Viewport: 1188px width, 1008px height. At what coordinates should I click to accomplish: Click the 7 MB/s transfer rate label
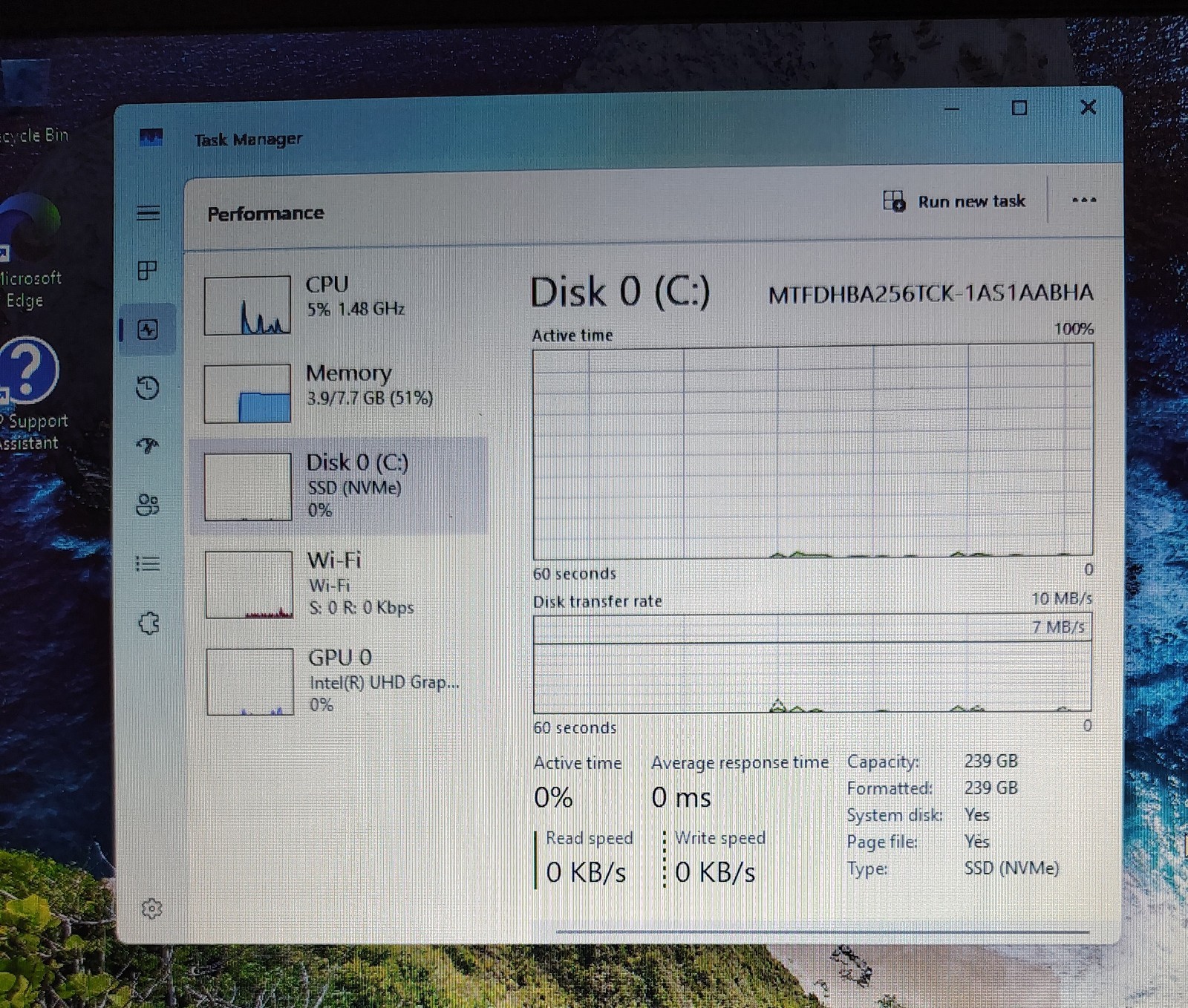1058,627
